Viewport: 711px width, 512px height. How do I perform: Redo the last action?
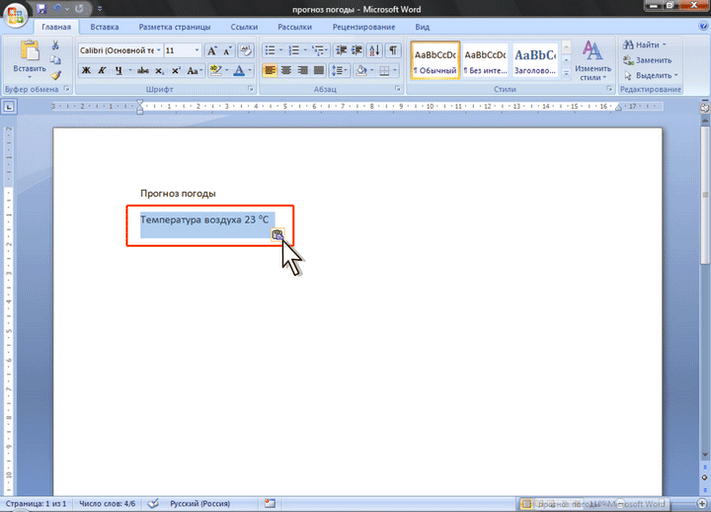[x=79, y=9]
